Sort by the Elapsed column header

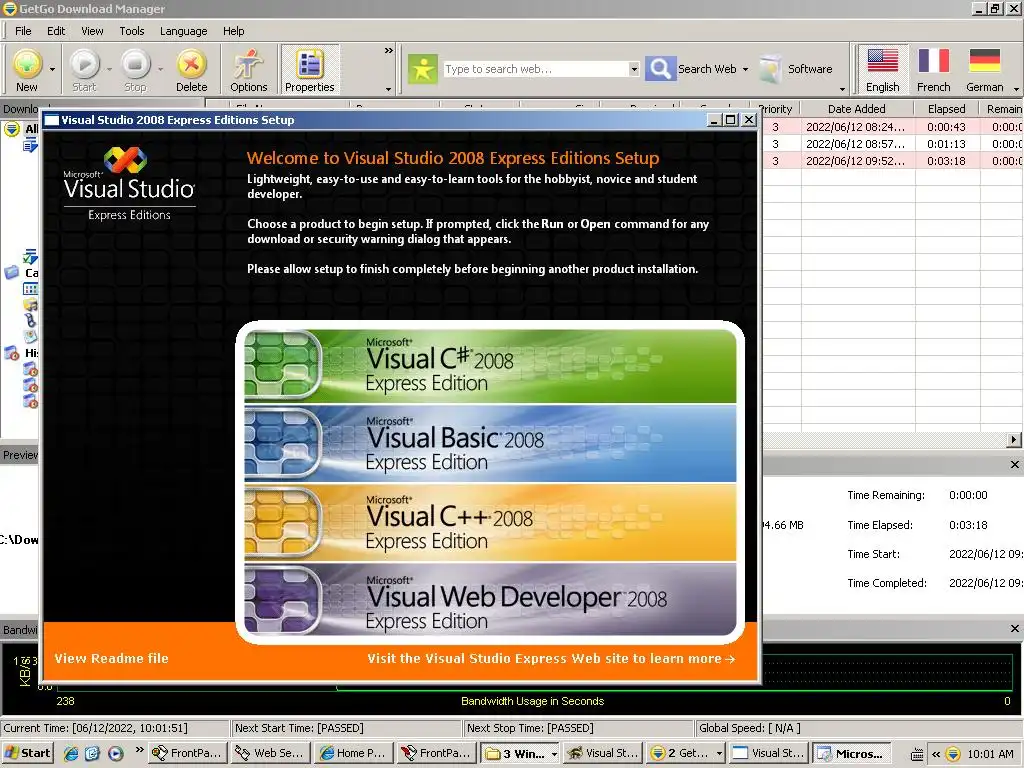946,109
